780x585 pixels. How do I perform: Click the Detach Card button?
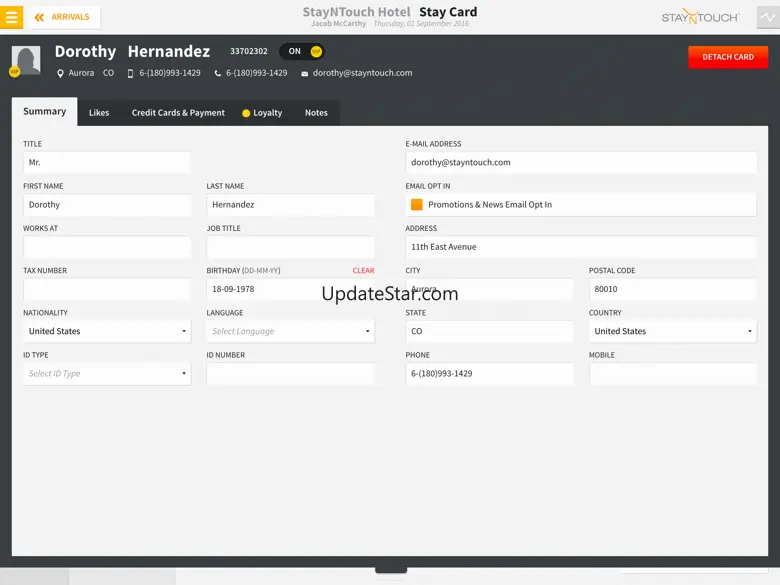728,57
